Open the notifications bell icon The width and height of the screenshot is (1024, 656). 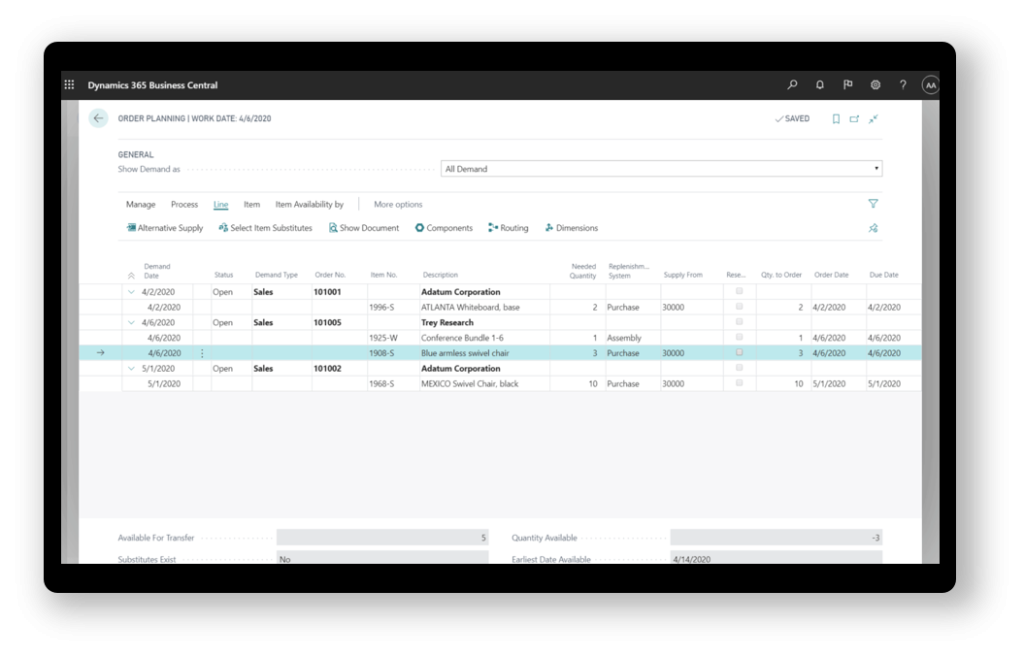tap(820, 85)
